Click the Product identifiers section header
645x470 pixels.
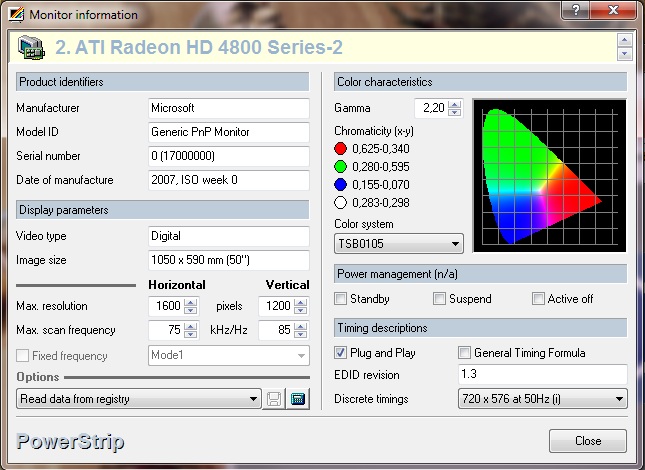coord(162,82)
